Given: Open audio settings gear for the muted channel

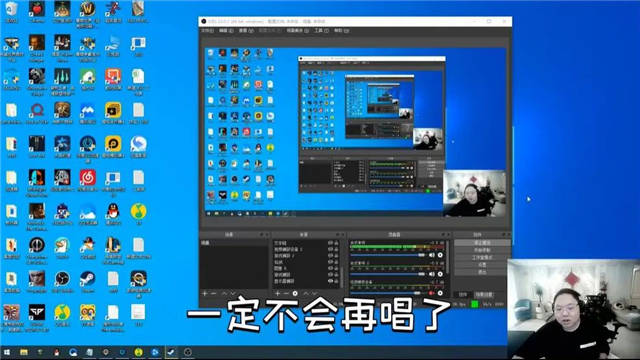Looking at the screenshot, I should point(440,293).
